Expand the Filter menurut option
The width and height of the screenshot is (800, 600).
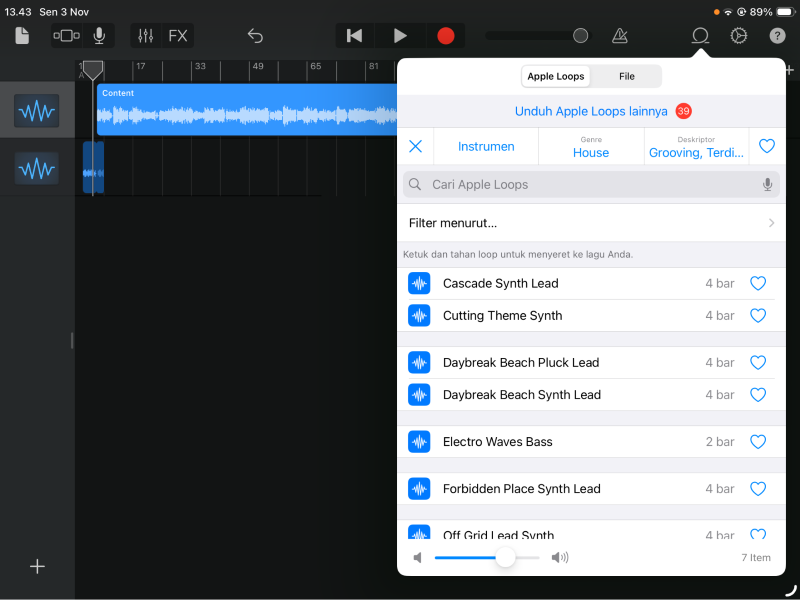pyautogui.click(x=591, y=223)
